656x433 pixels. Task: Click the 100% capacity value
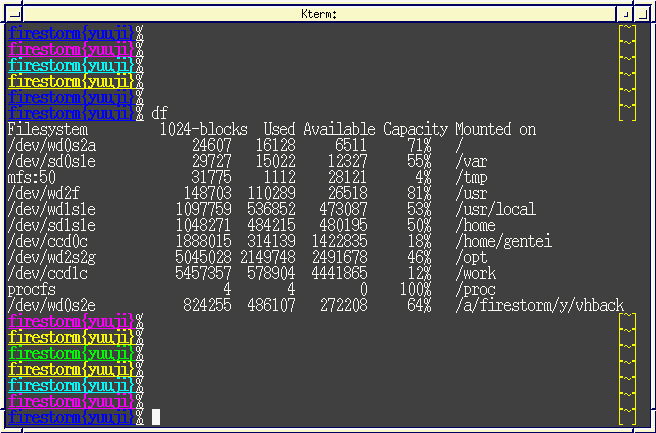coord(415,289)
